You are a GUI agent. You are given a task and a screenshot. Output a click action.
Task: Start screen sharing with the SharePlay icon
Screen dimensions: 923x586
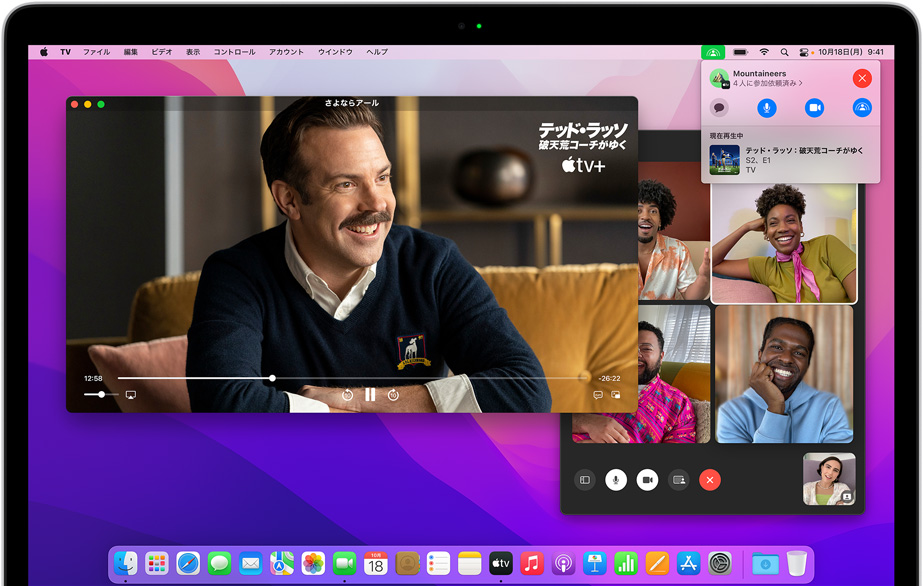(x=863, y=108)
